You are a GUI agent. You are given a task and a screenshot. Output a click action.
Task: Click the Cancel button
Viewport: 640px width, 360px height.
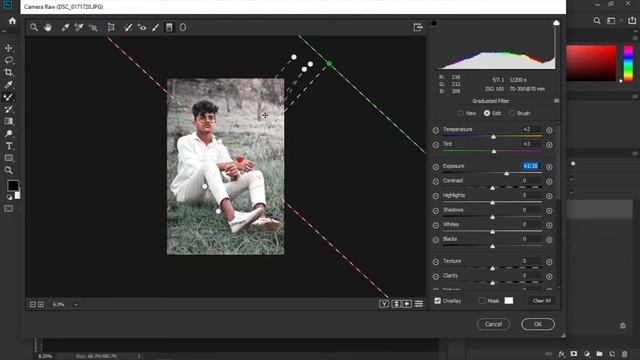click(493, 324)
